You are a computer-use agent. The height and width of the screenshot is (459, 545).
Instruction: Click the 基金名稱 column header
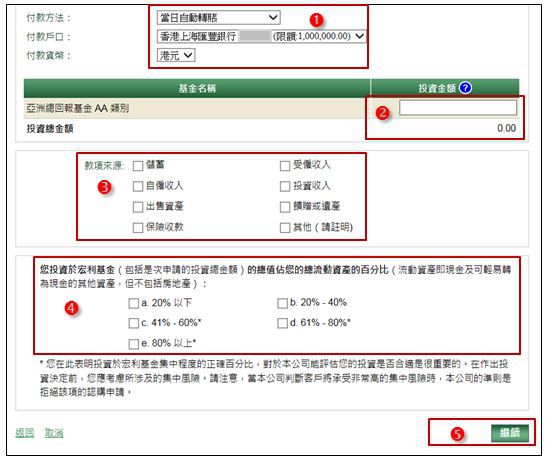[x=197, y=88]
